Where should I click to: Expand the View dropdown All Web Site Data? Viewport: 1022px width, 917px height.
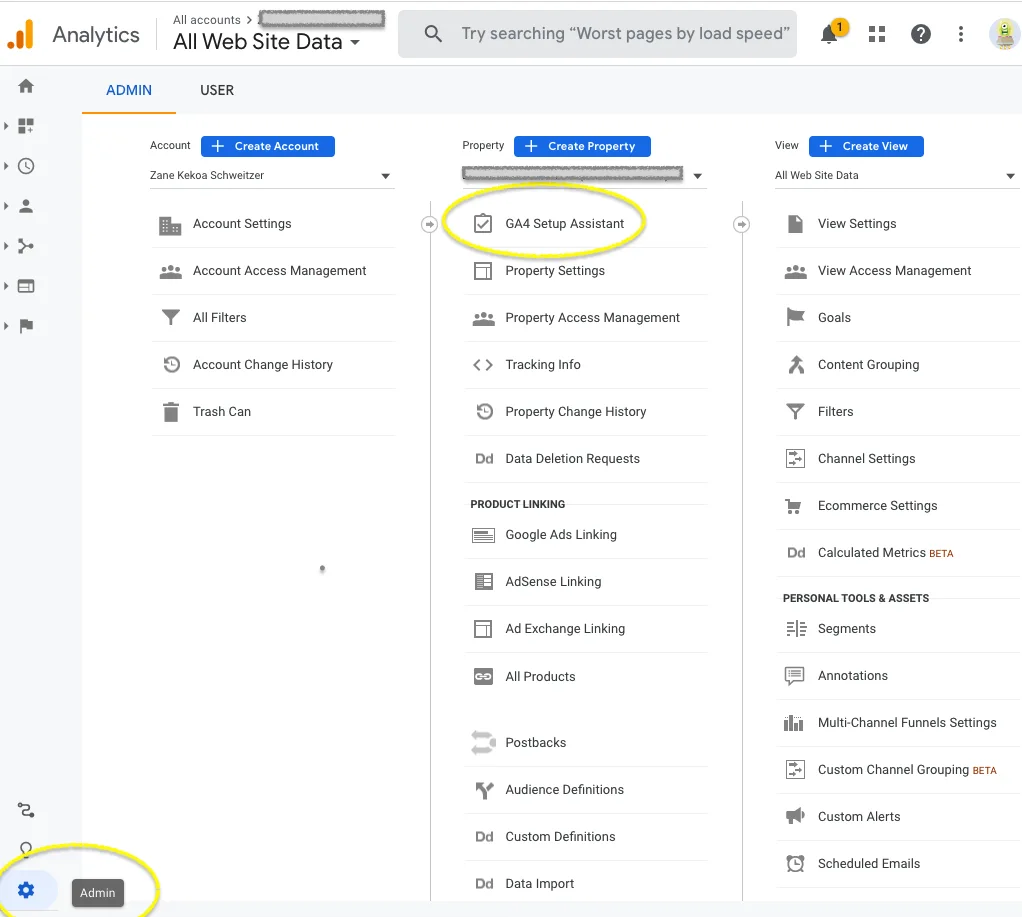[x=896, y=175]
